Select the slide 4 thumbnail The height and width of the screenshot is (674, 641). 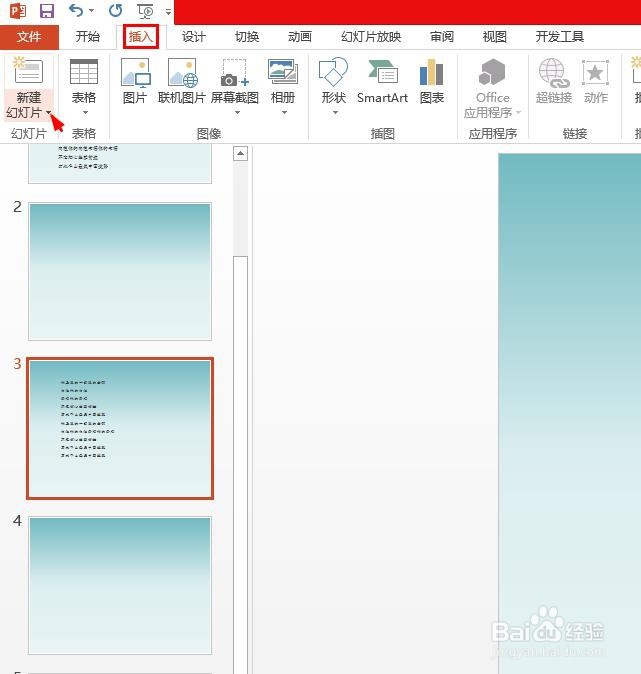tap(120, 585)
